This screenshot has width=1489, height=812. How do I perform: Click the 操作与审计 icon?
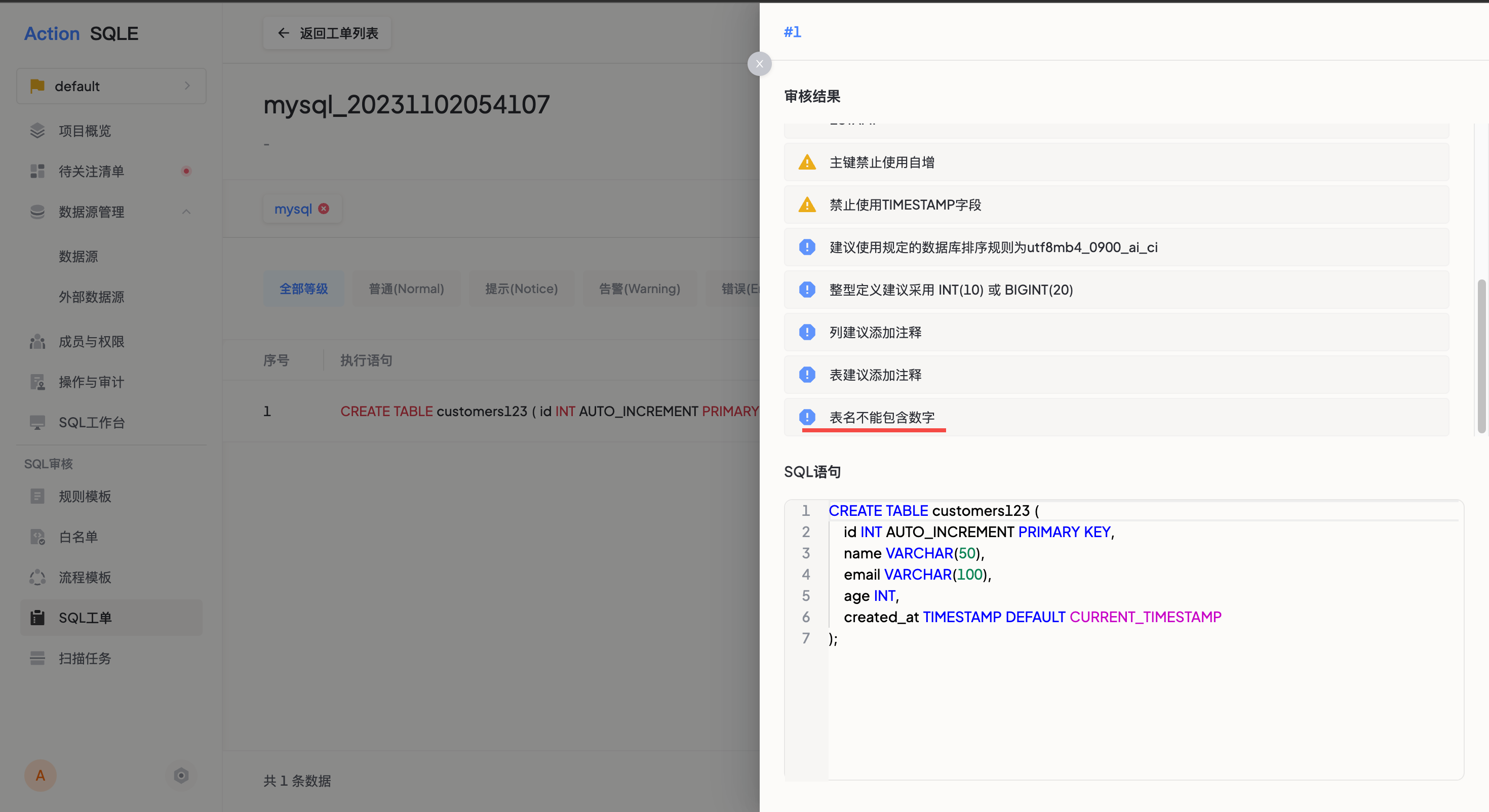37,382
